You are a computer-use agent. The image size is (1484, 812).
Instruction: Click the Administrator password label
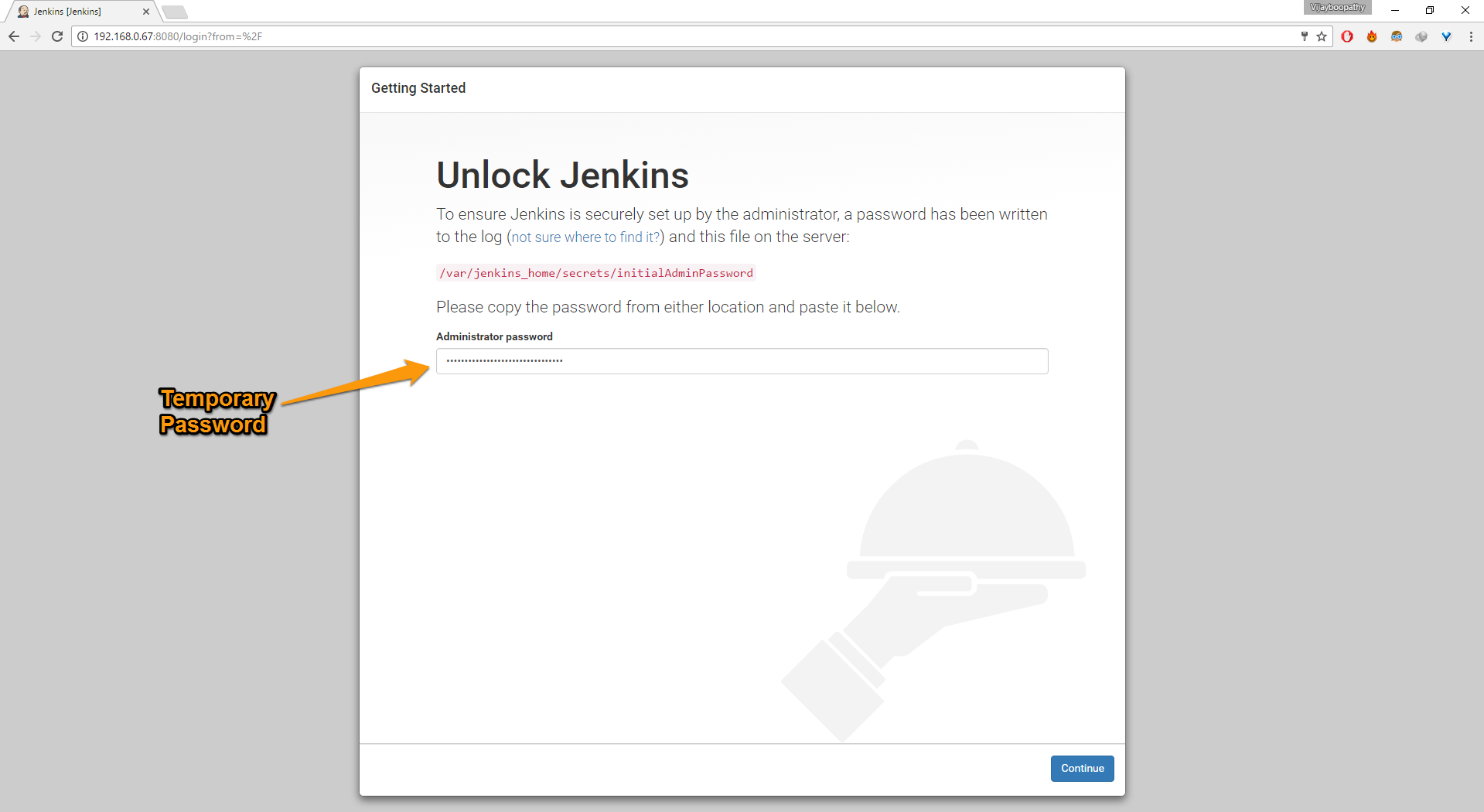click(x=494, y=336)
